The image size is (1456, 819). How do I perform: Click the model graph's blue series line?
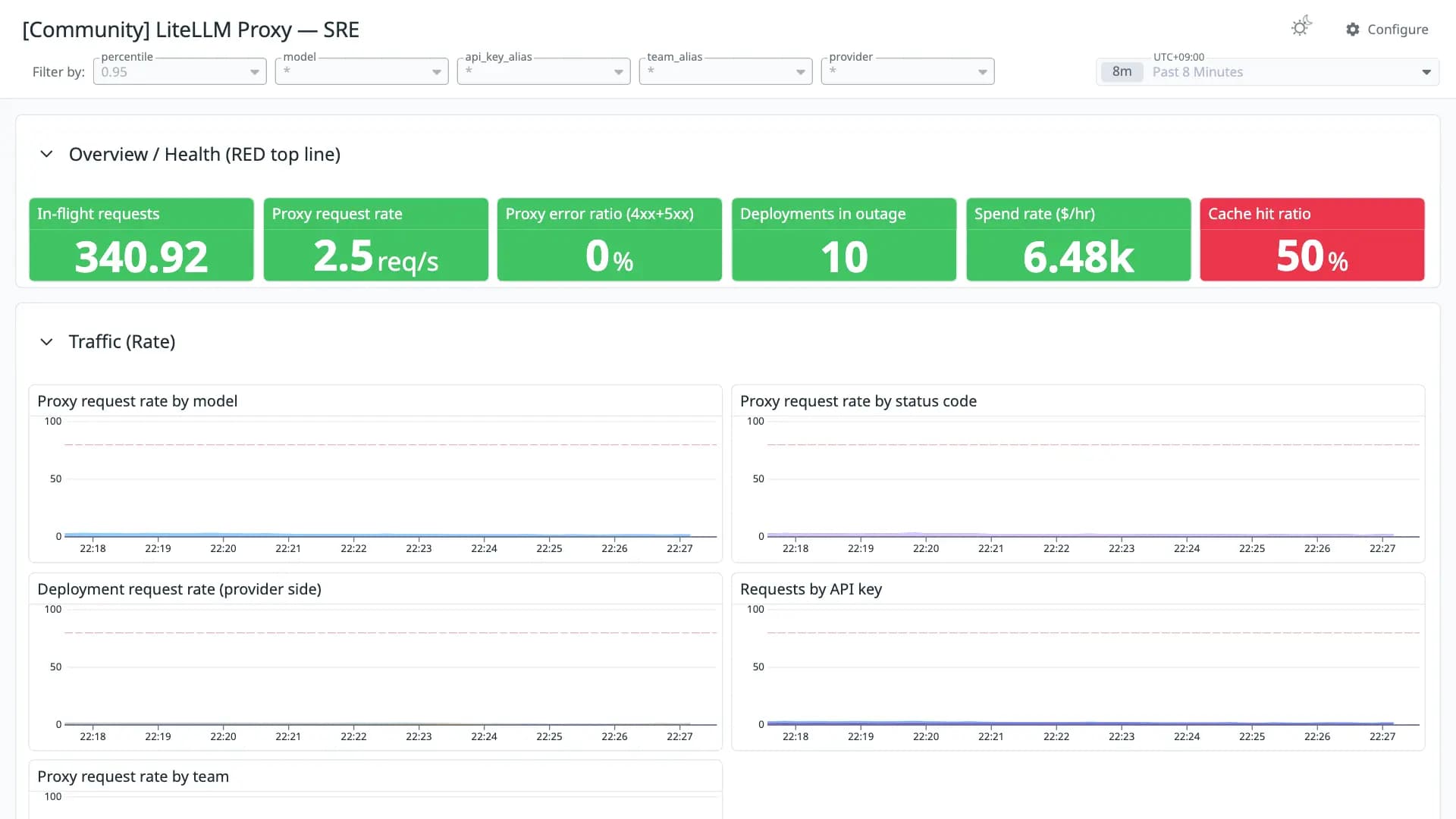coord(377,535)
